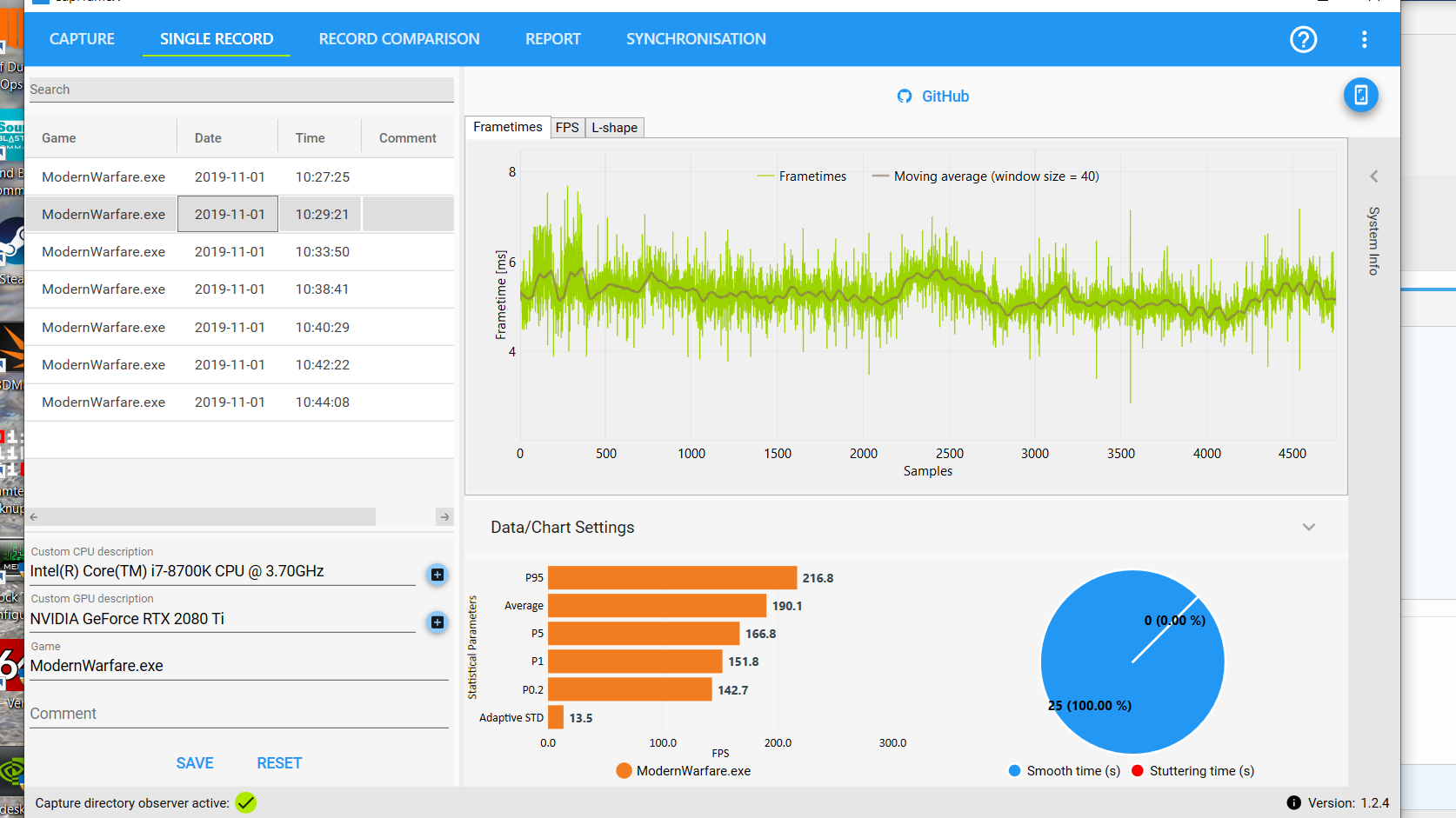Click the Adaptive STD bar showing 13.5
This screenshot has width=1456, height=818.
[x=556, y=718]
